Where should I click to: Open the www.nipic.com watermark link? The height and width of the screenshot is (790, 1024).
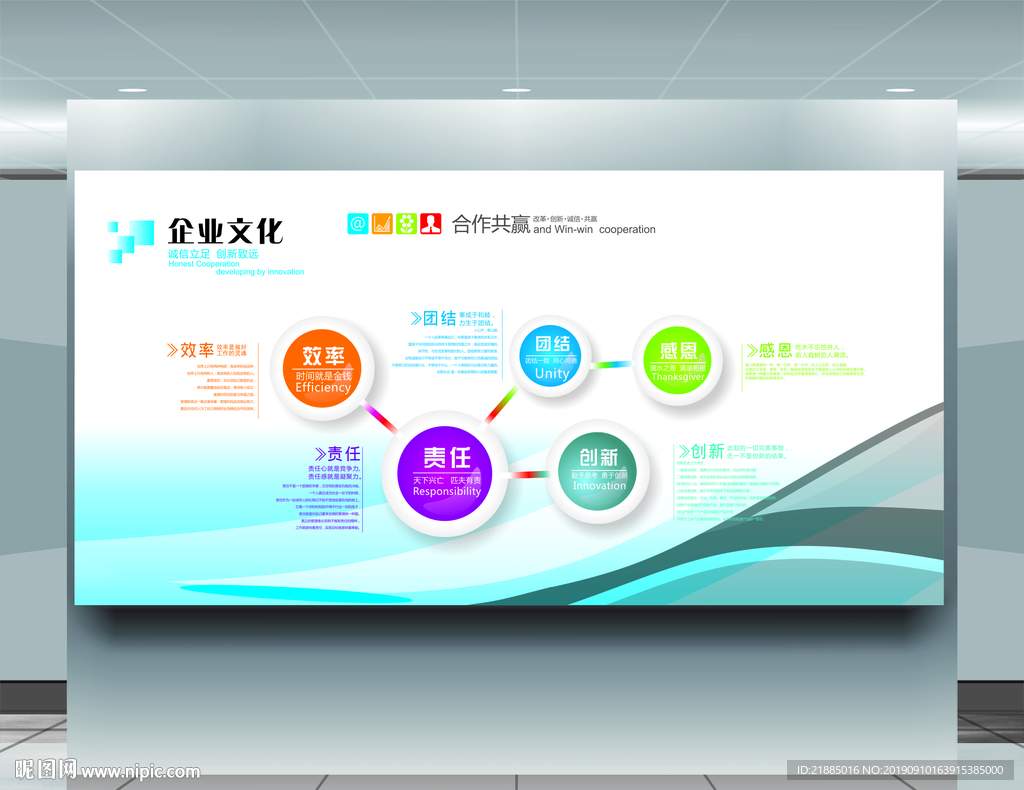[x=140, y=772]
